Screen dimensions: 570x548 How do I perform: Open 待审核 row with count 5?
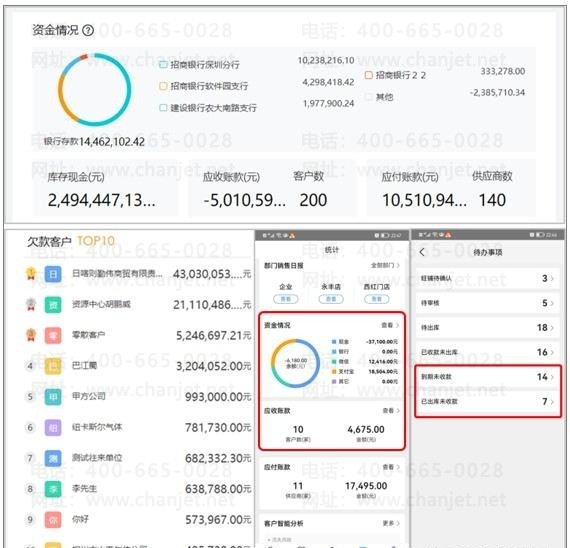click(x=487, y=303)
